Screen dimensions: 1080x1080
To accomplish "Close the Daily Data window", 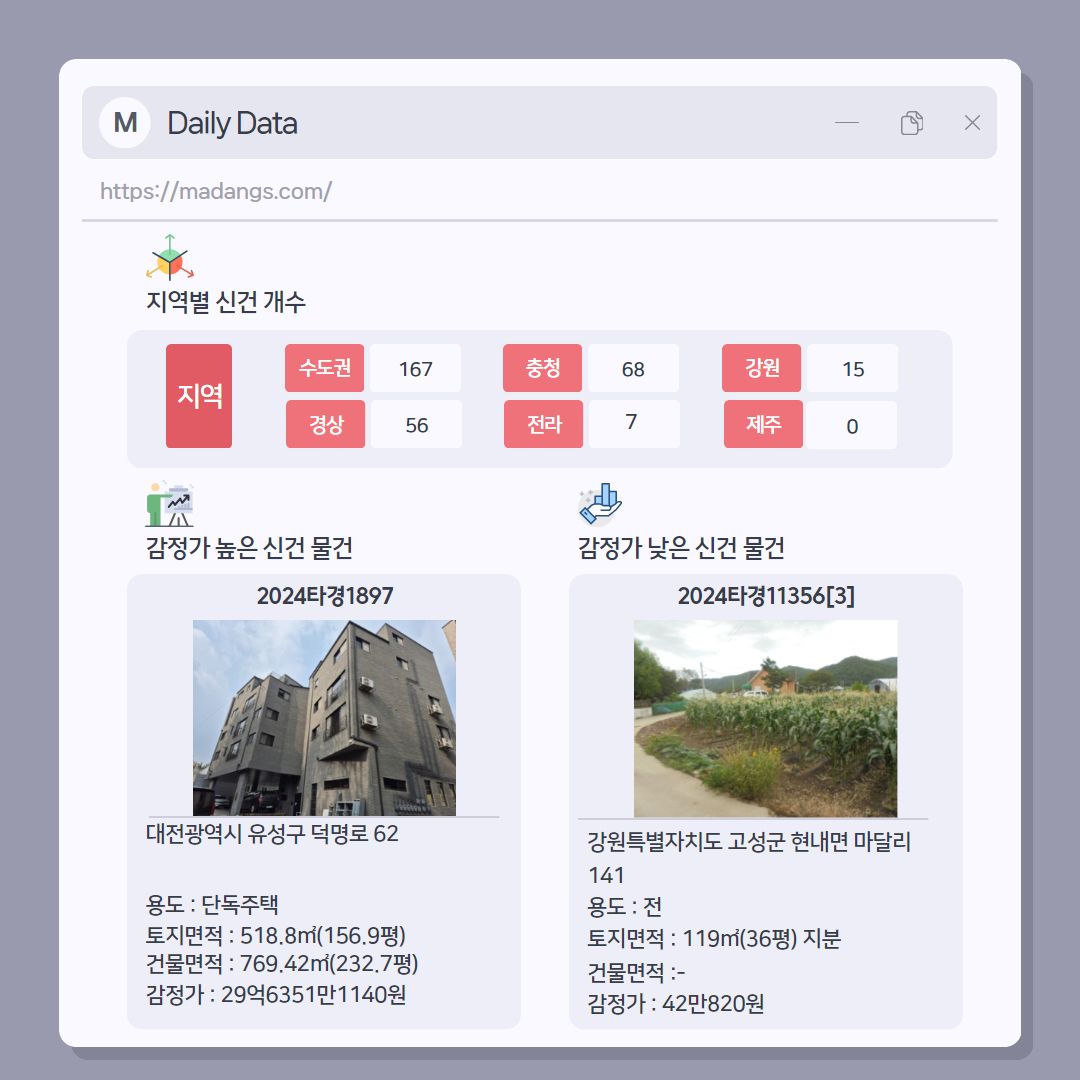I will click(x=972, y=123).
